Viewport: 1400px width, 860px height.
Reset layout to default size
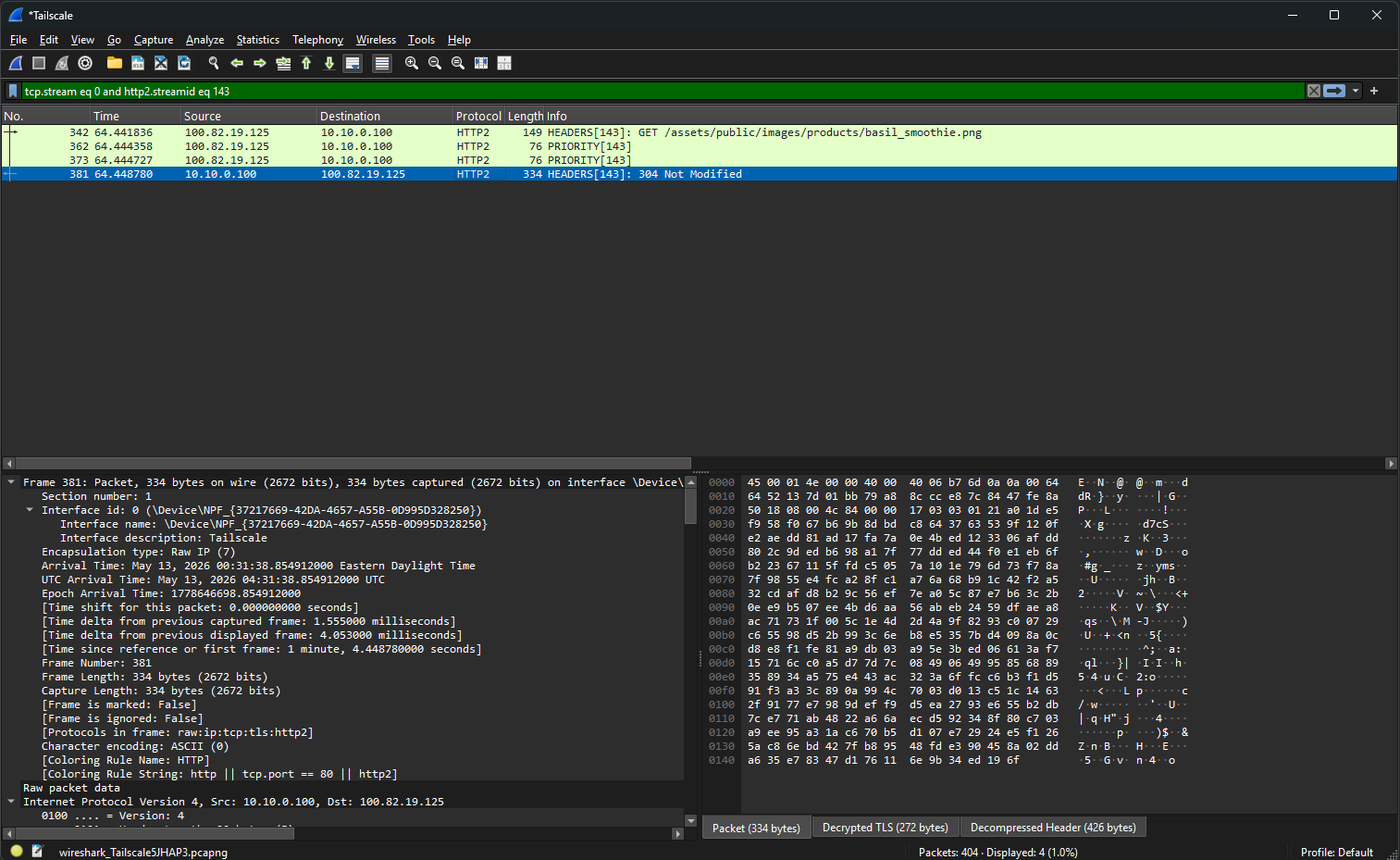[481, 63]
